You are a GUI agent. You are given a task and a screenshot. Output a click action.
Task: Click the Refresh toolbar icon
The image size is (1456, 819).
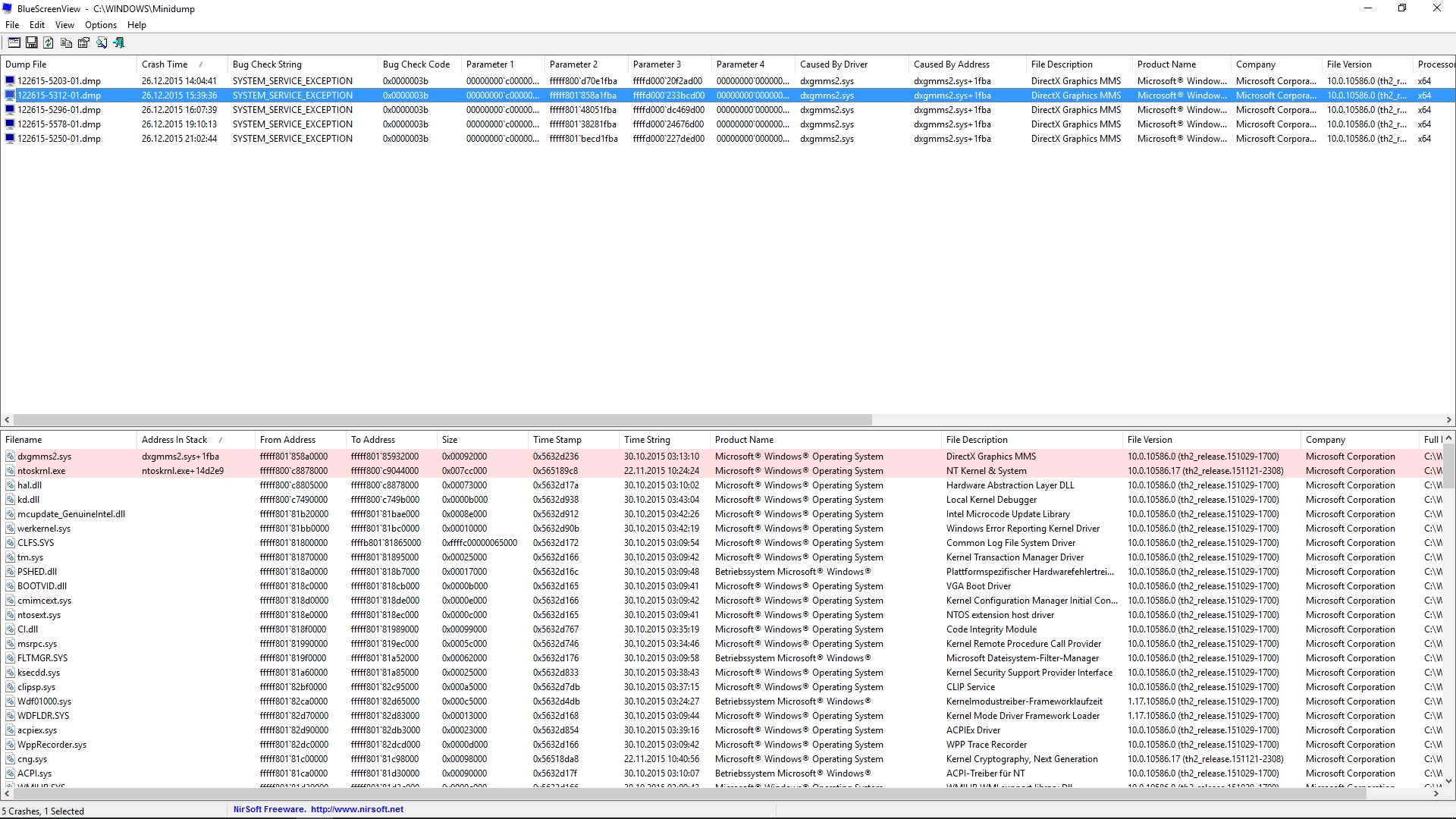point(49,43)
